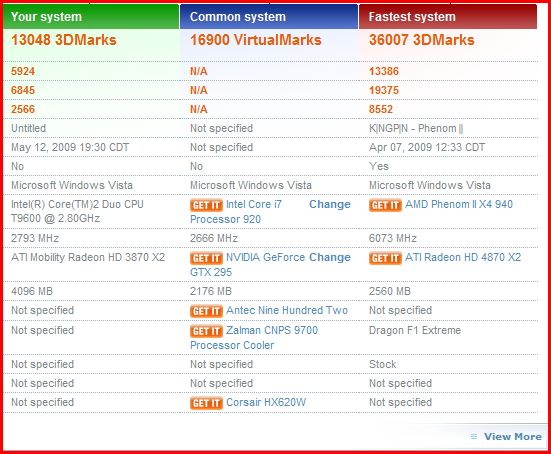551x454 pixels.
Task: Click the Apr 07, 2009 12:33 CDT date
Action: coord(427,147)
